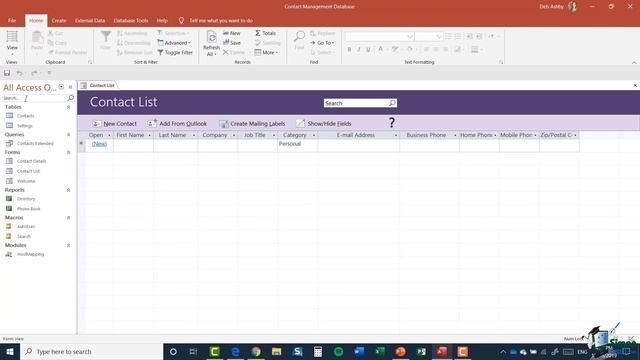Open E-mail Address column filter arrow
The width and height of the screenshot is (640, 360).
click(396, 135)
